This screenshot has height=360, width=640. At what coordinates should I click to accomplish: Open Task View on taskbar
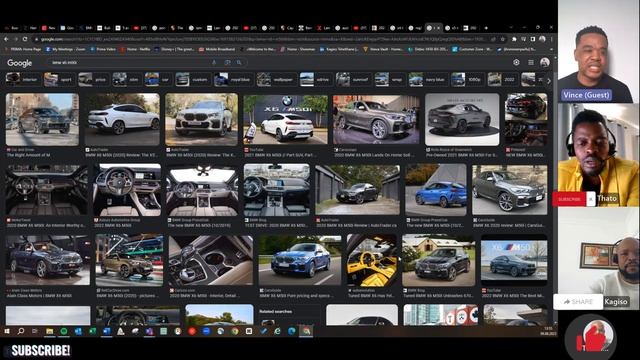[x=35, y=331]
